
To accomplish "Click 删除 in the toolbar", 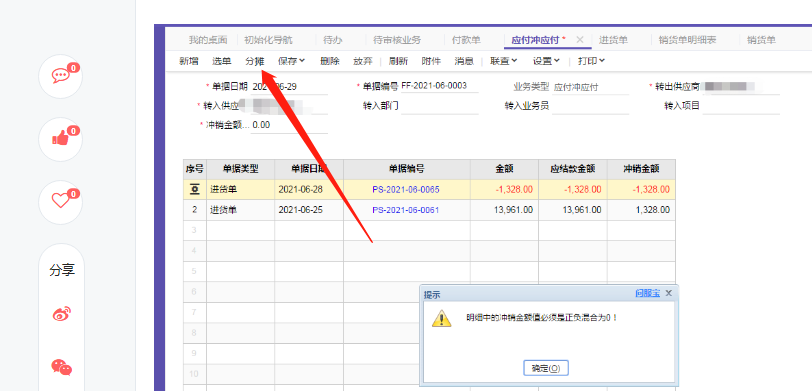I will coord(330,61).
